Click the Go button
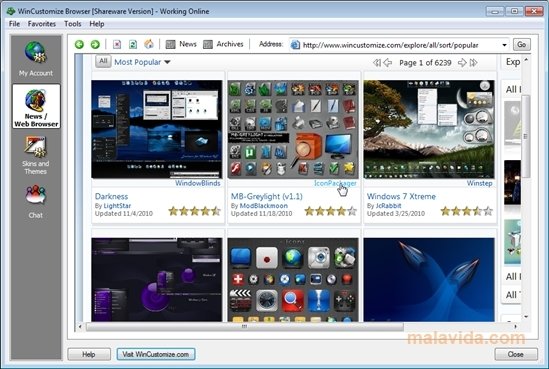The height and width of the screenshot is (369, 549). pyautogui.click(x=522, y=44)
